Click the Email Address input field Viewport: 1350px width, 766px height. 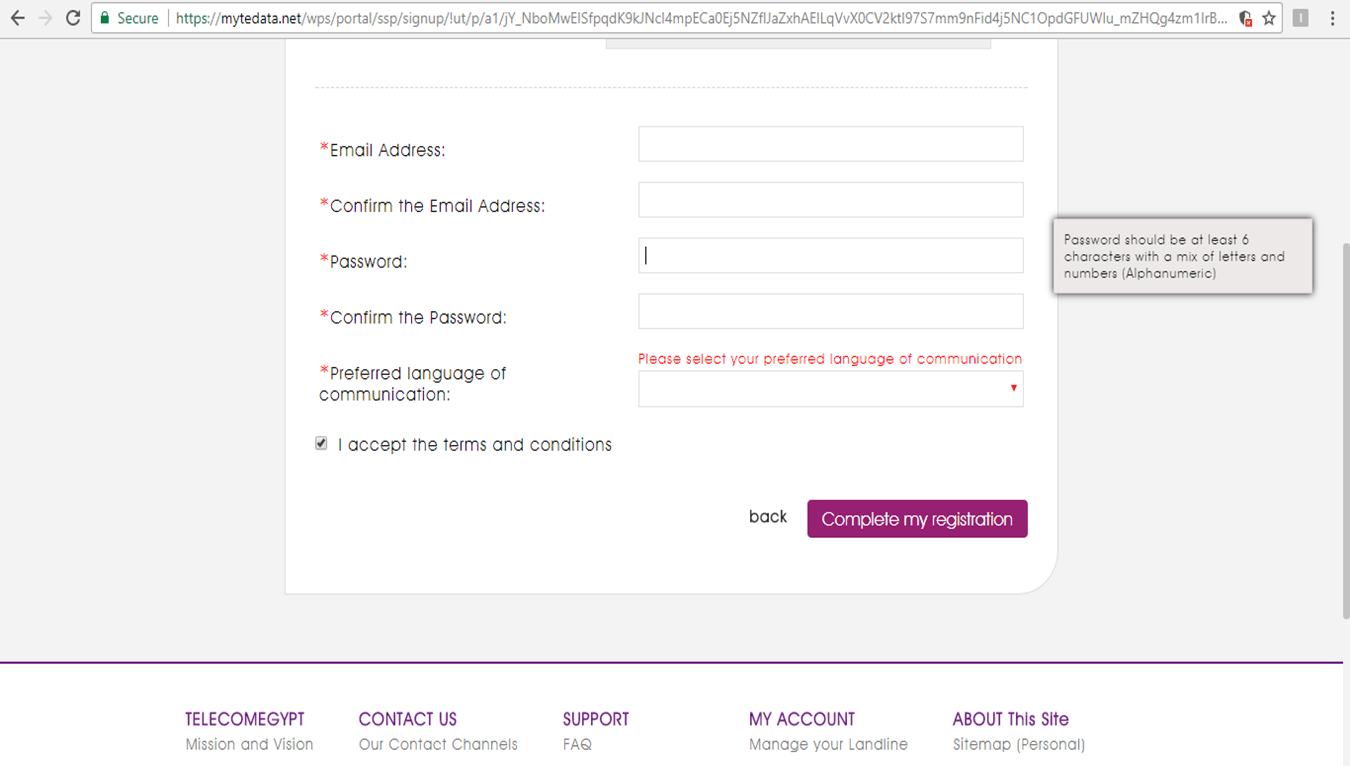(830, 144)
